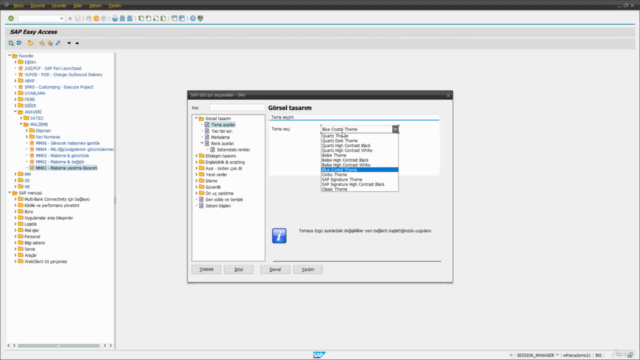Open the Diğer menu

pos(78,6)
